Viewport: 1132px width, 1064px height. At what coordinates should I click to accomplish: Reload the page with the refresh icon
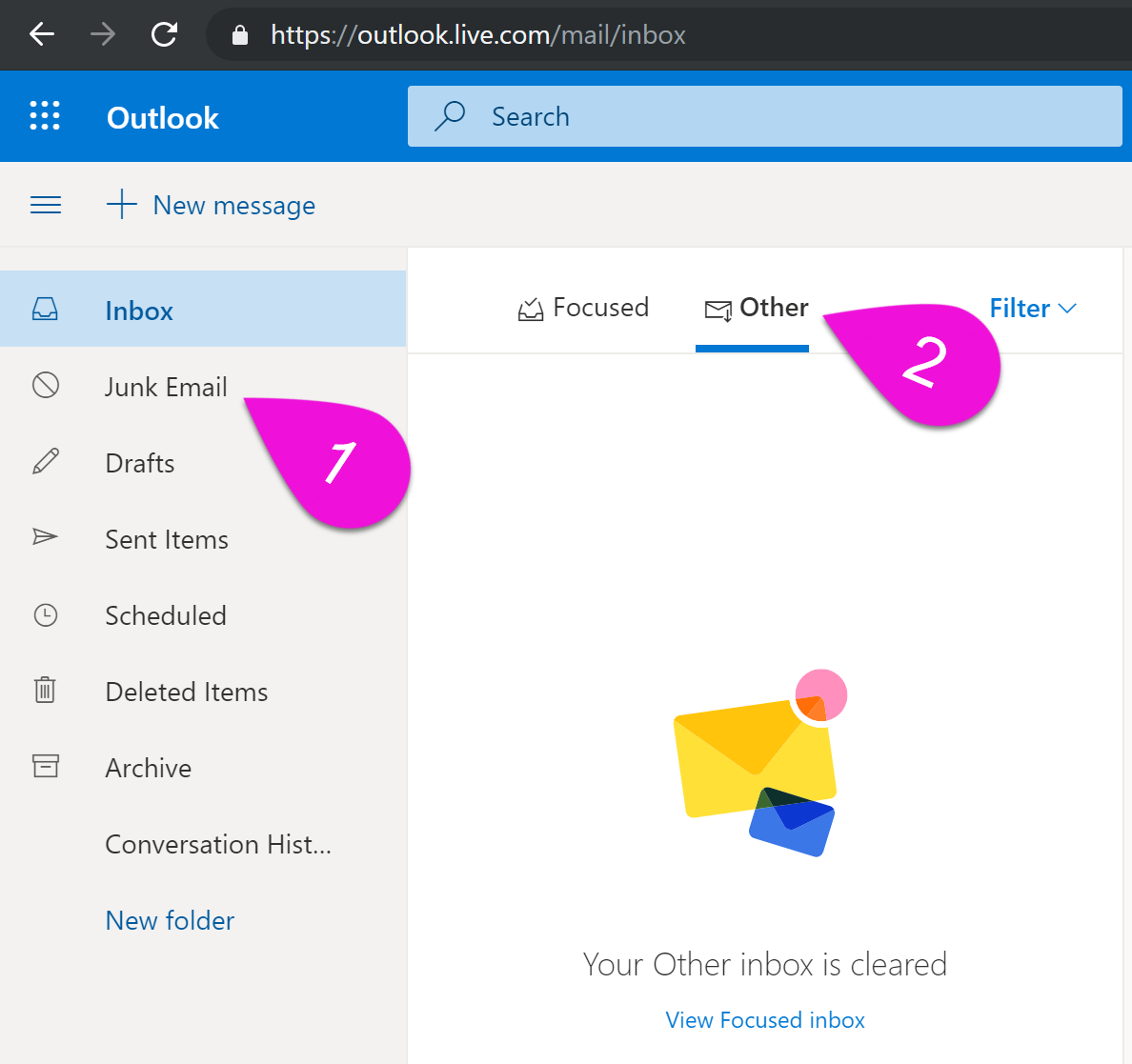[164, 34]
